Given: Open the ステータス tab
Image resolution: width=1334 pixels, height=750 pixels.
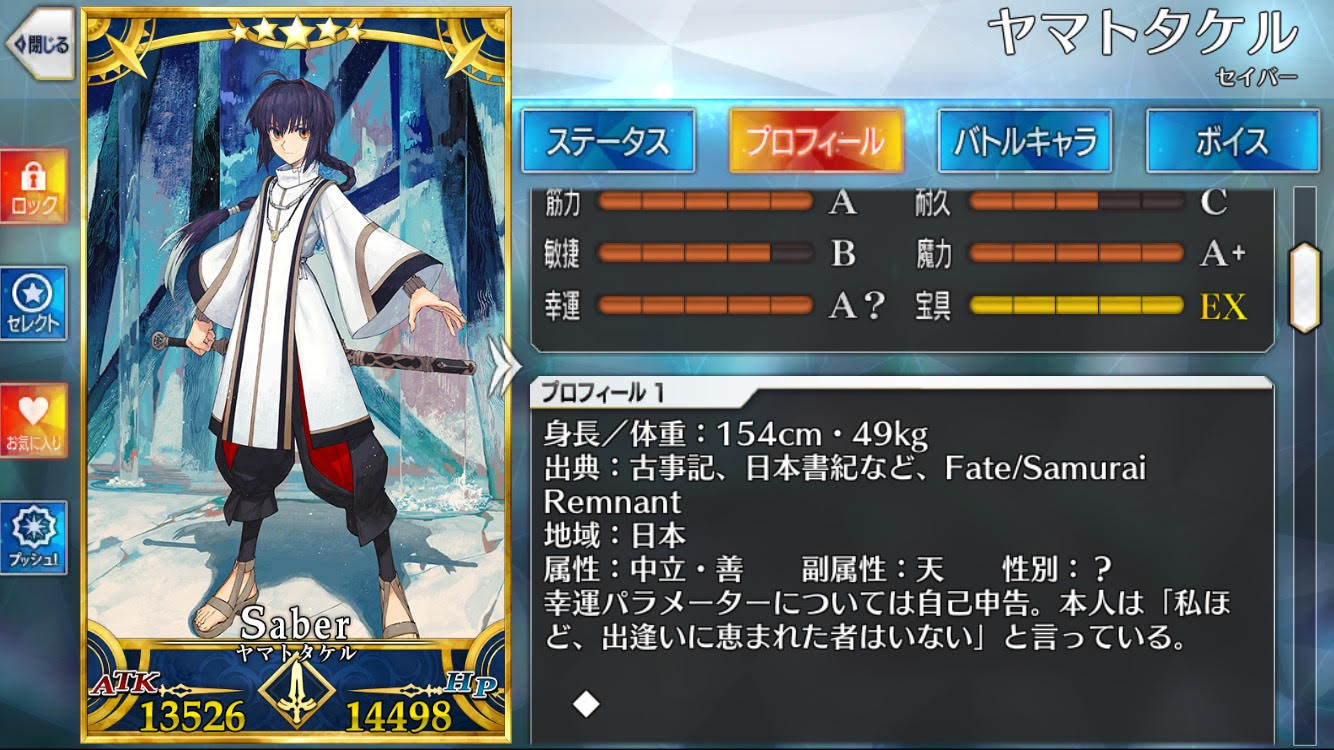Looking at the screenshot, I should 608,141.
